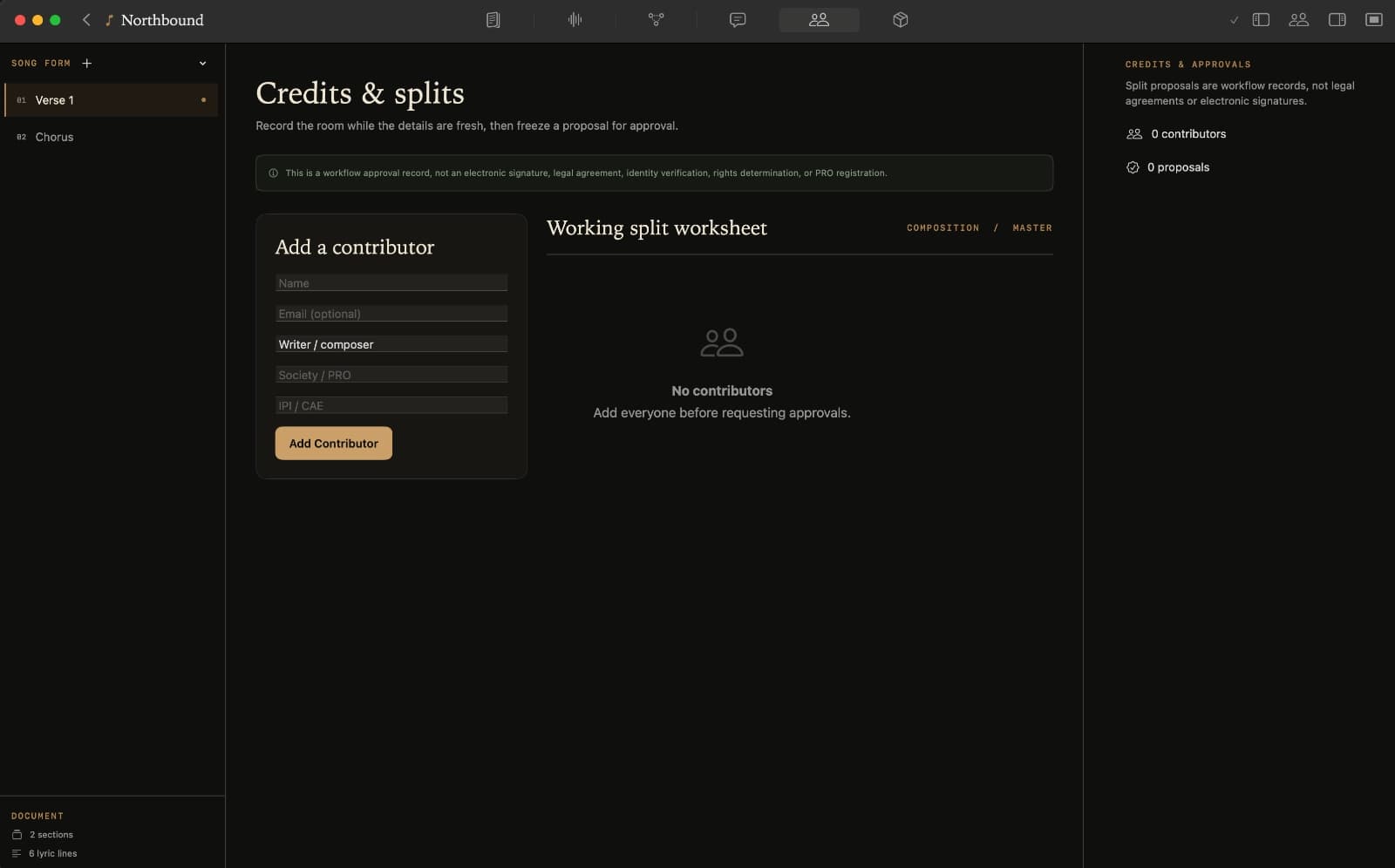Click the '0 contributors' text

pos(1188,133)
